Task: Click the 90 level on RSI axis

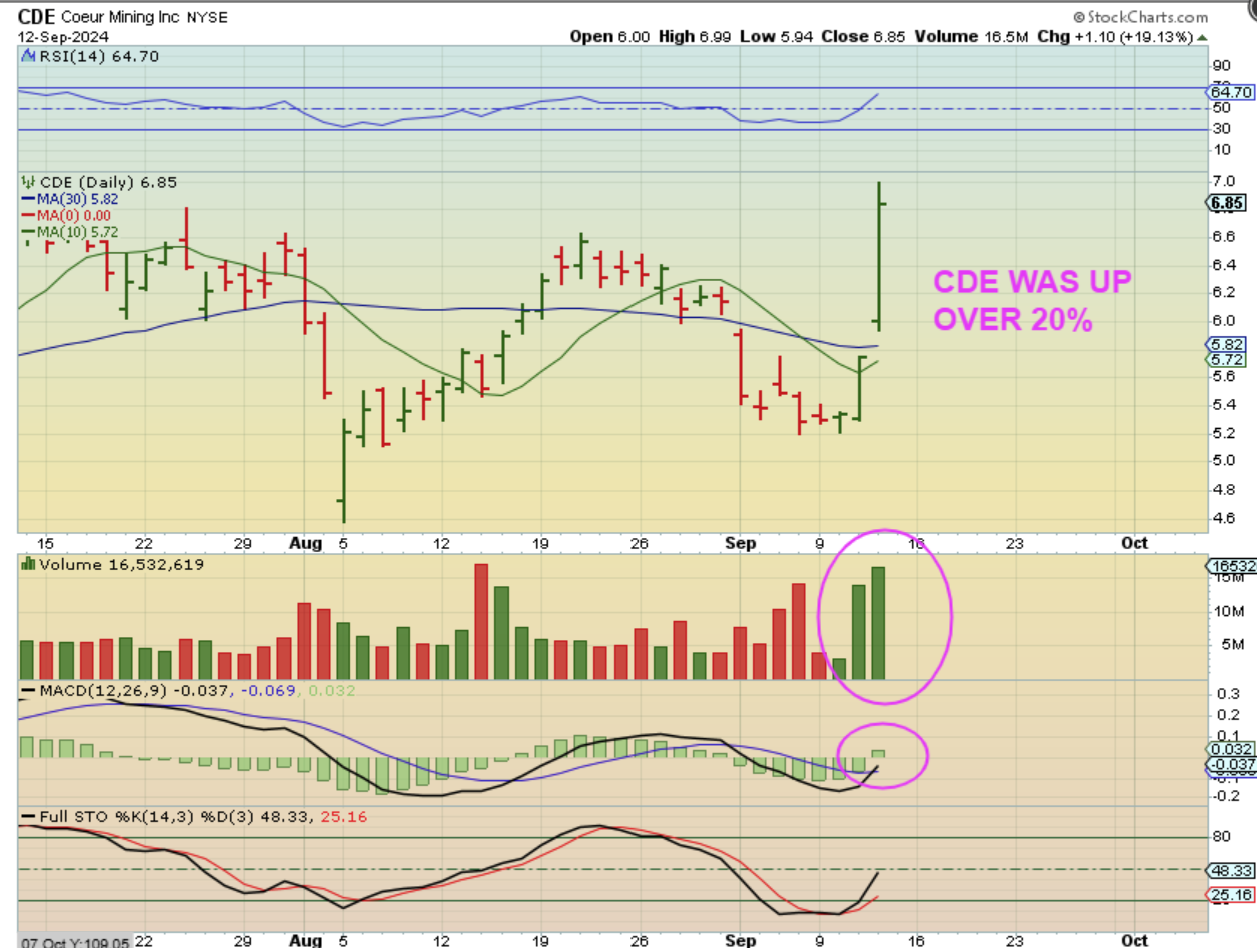Action: 1221,66
